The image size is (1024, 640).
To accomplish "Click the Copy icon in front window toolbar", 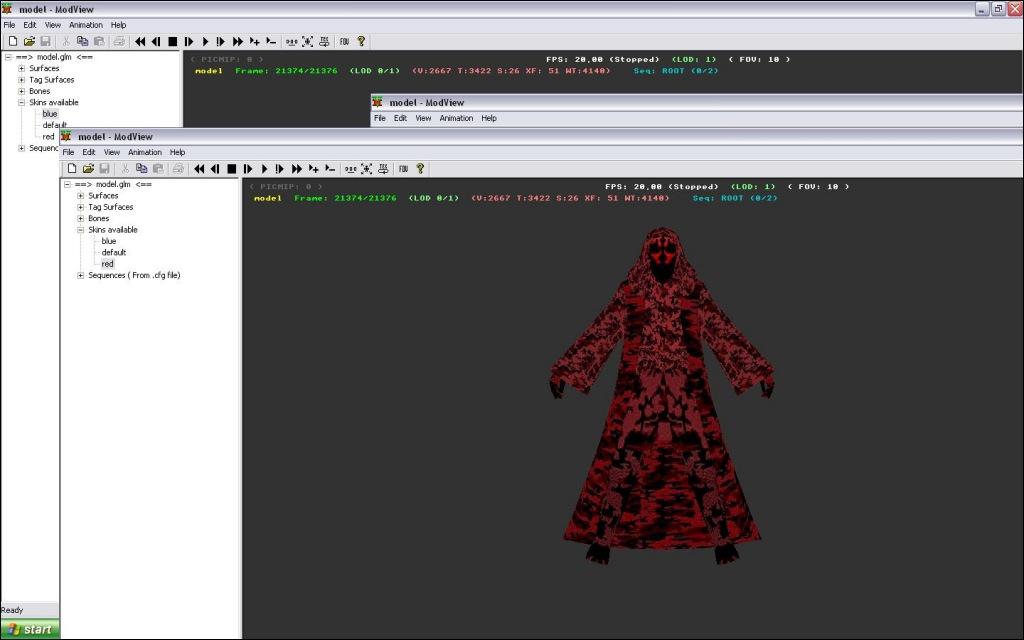I will [141, 169].
